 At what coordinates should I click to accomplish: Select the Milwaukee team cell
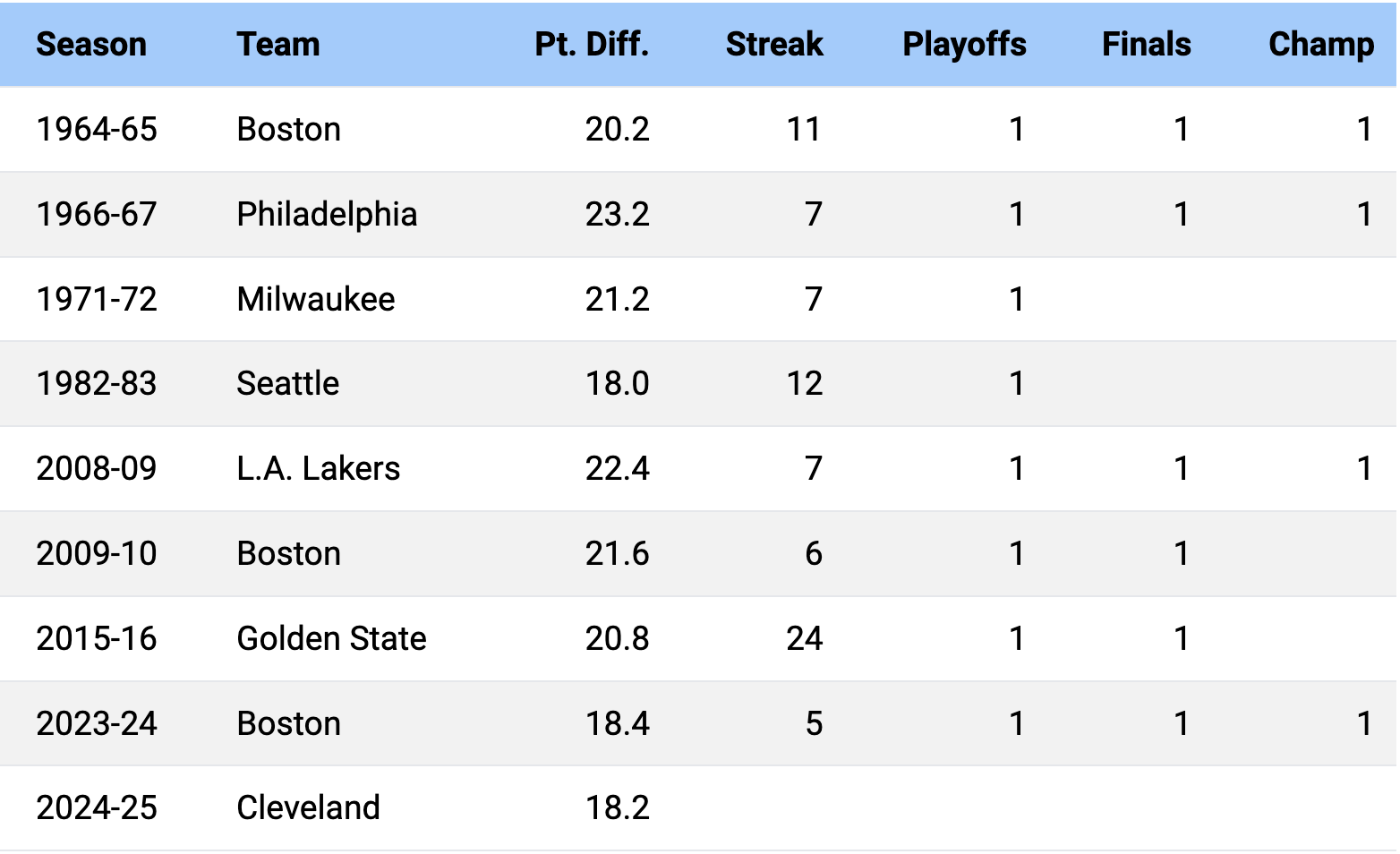tap(315, 299)
